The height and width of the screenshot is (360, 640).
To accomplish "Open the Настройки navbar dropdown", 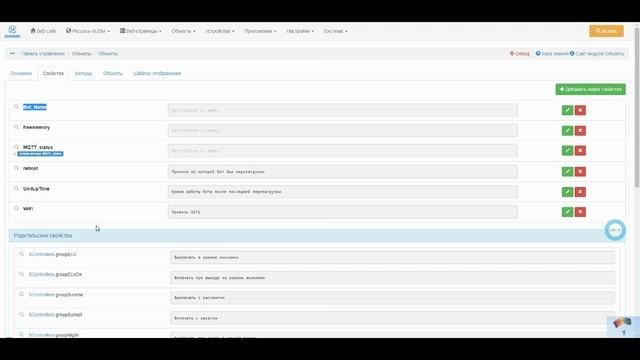I will point(300,31).
